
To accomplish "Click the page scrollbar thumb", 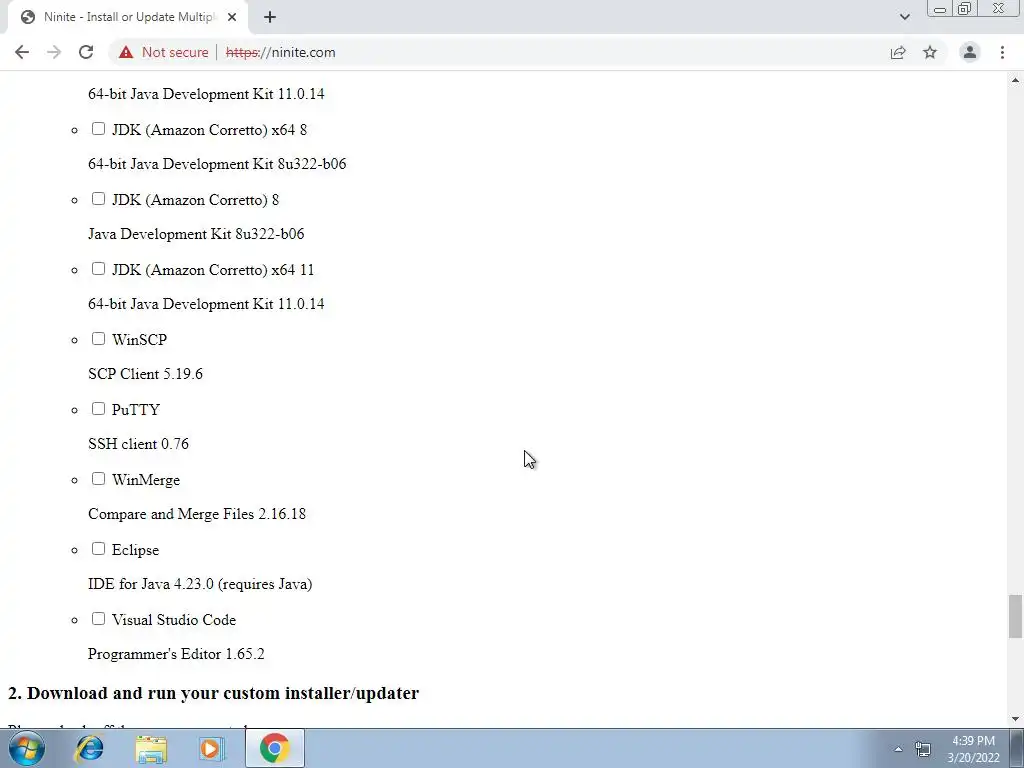I will click(1015, 616).
